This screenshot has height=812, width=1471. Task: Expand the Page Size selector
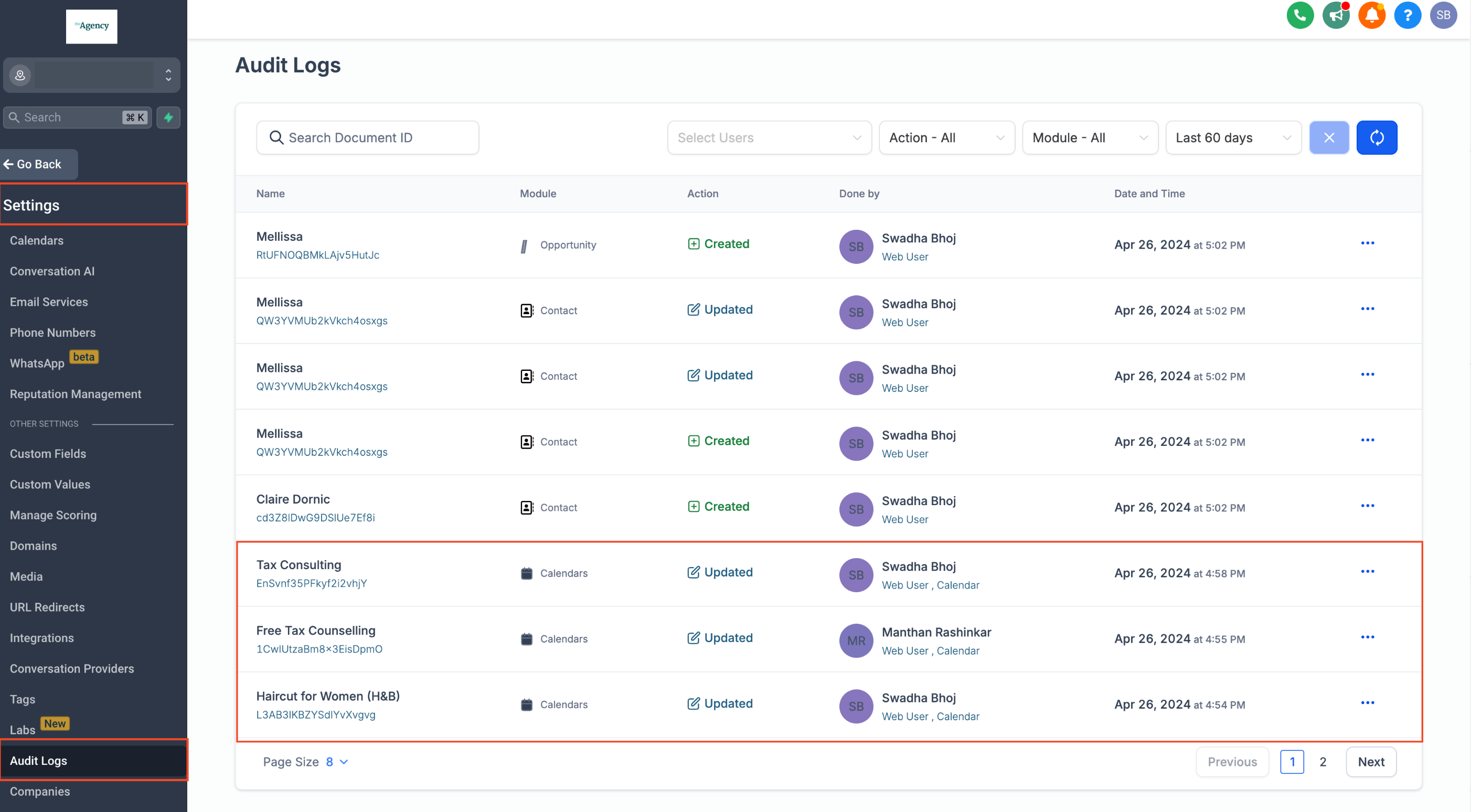pos(337,762)
